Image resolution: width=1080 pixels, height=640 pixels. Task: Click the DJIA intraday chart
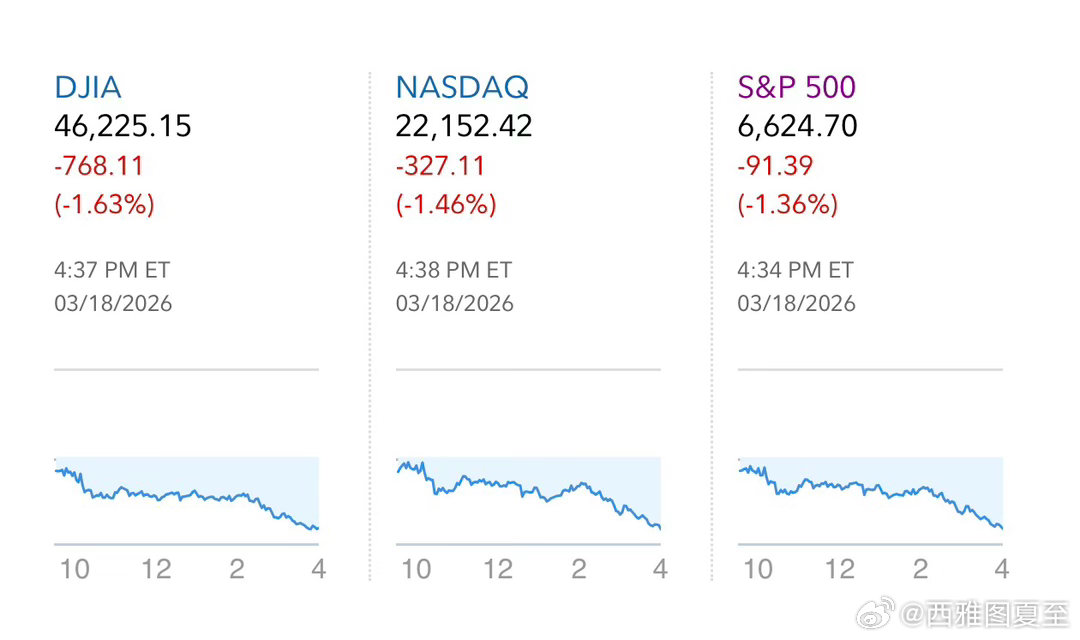[186, 495]
